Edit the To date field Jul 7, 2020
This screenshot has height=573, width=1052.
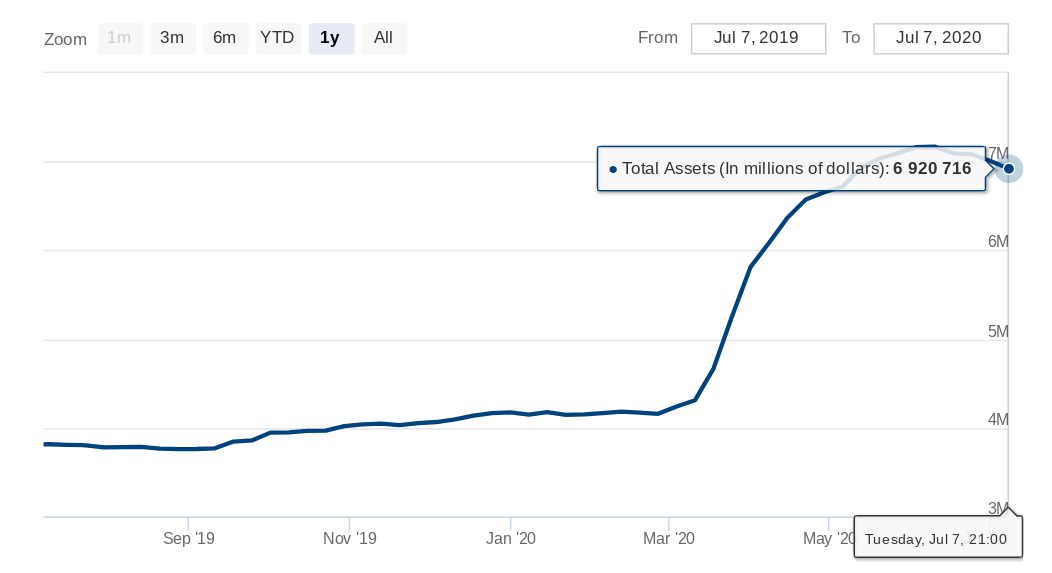941,38
